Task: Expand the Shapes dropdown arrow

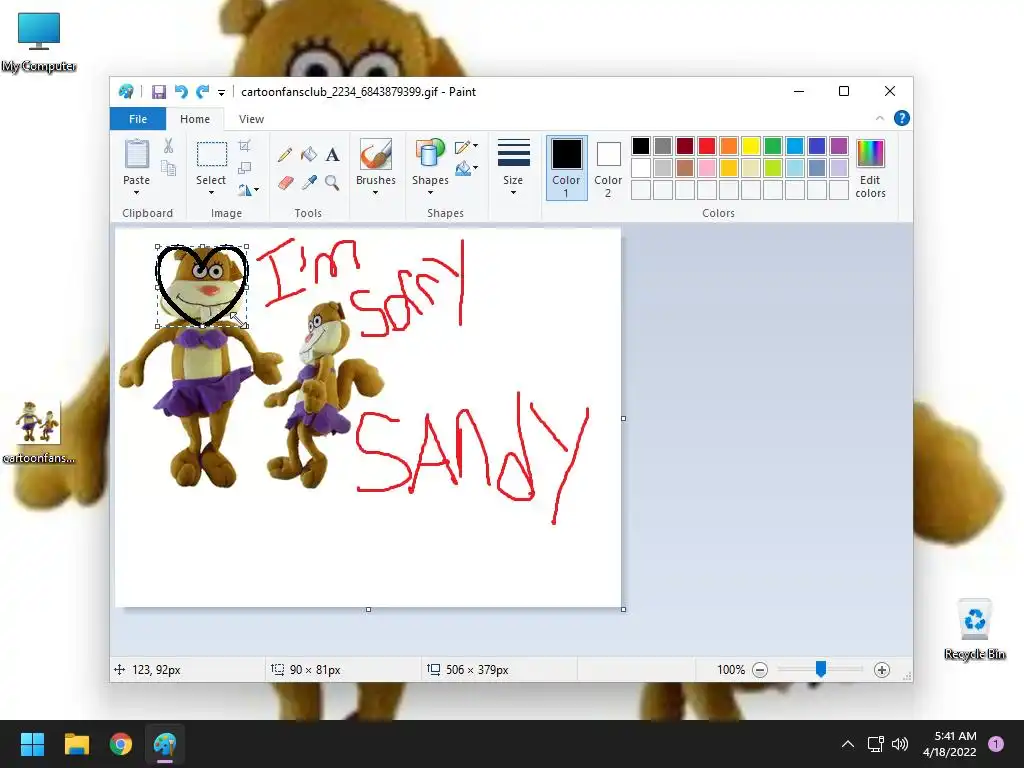Action: click(430, 193)
